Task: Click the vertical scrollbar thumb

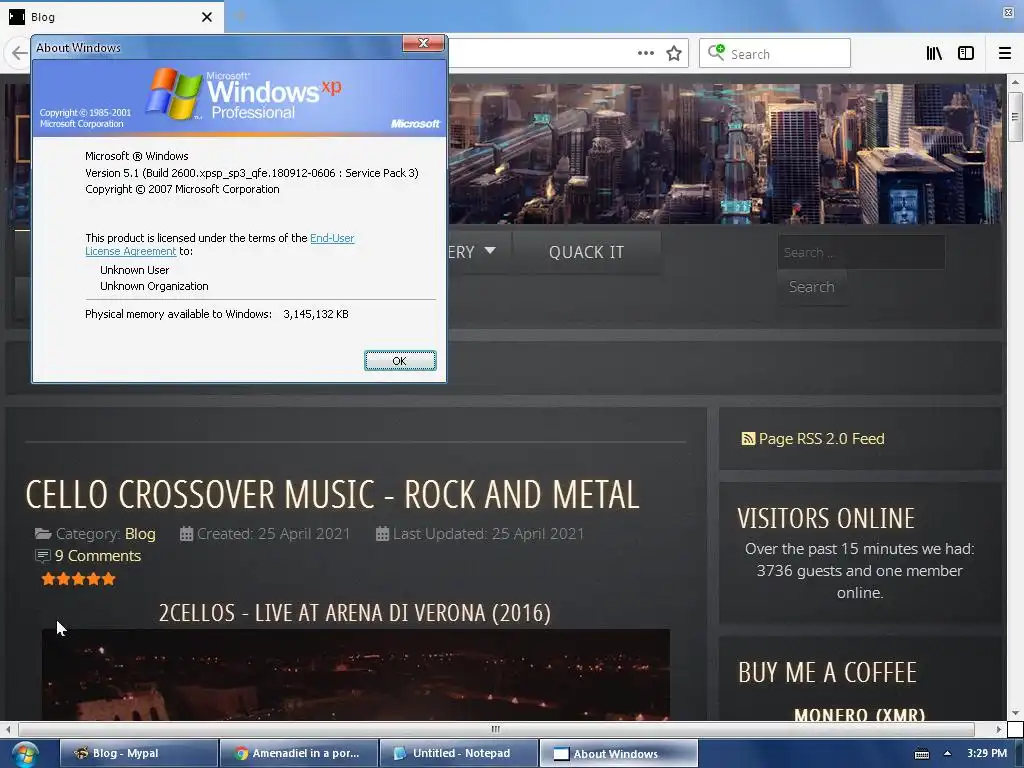Action: [1015, 117]
